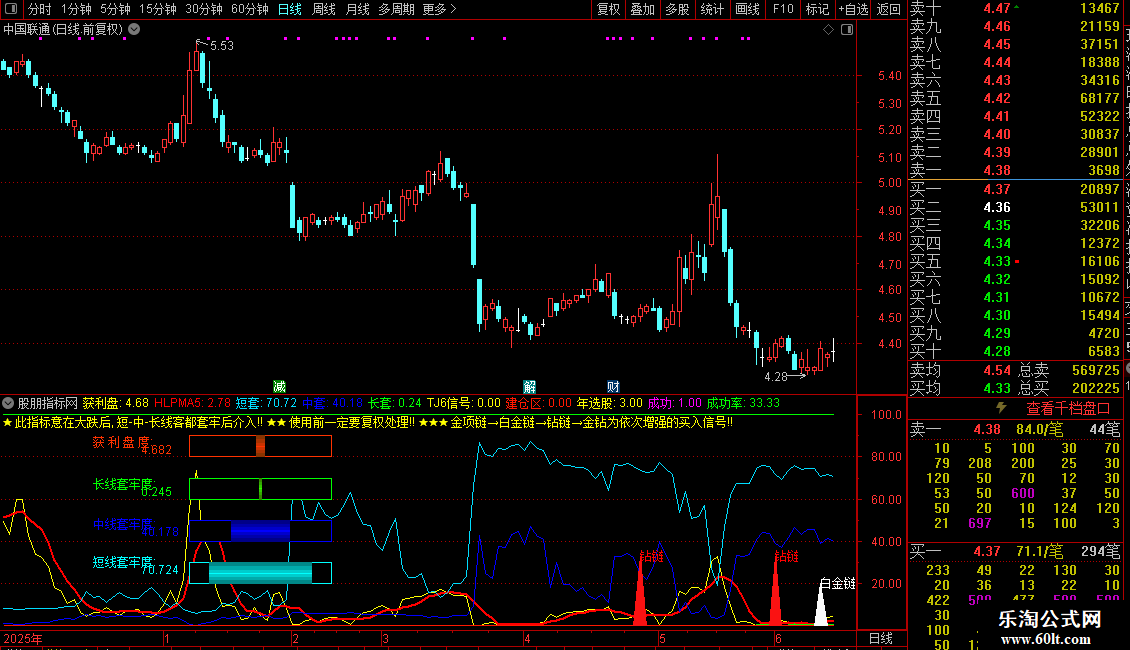Click the 日线 label at axis end
This screenshot has width=1130, height=650.
click(x=881, y=638)
